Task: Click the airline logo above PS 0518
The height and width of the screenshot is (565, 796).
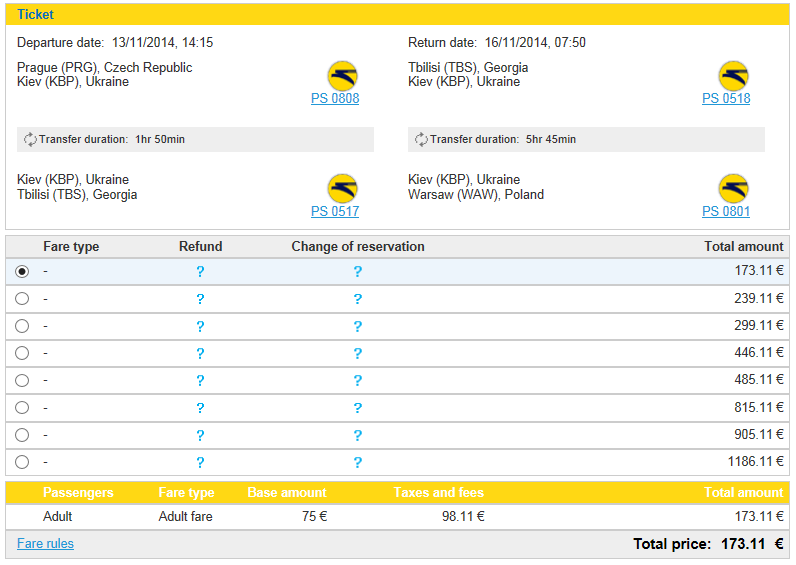Action: (x=734, y=76)
